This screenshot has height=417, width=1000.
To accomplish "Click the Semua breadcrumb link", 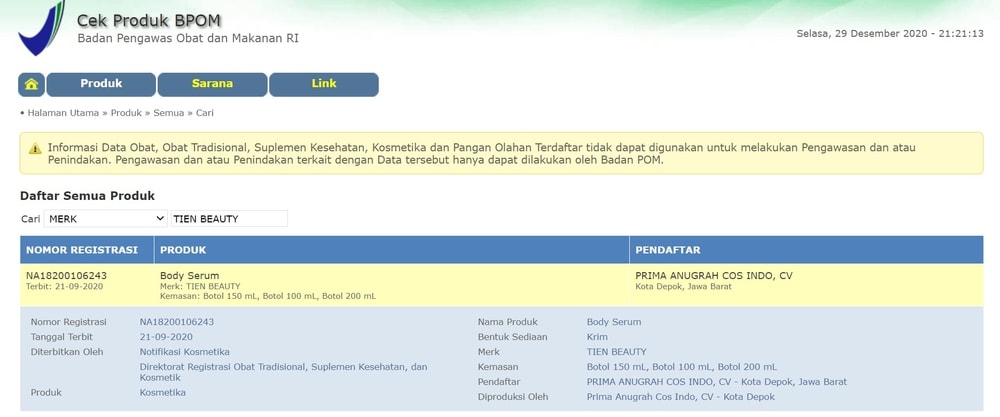I will click(x=168, y=113).
